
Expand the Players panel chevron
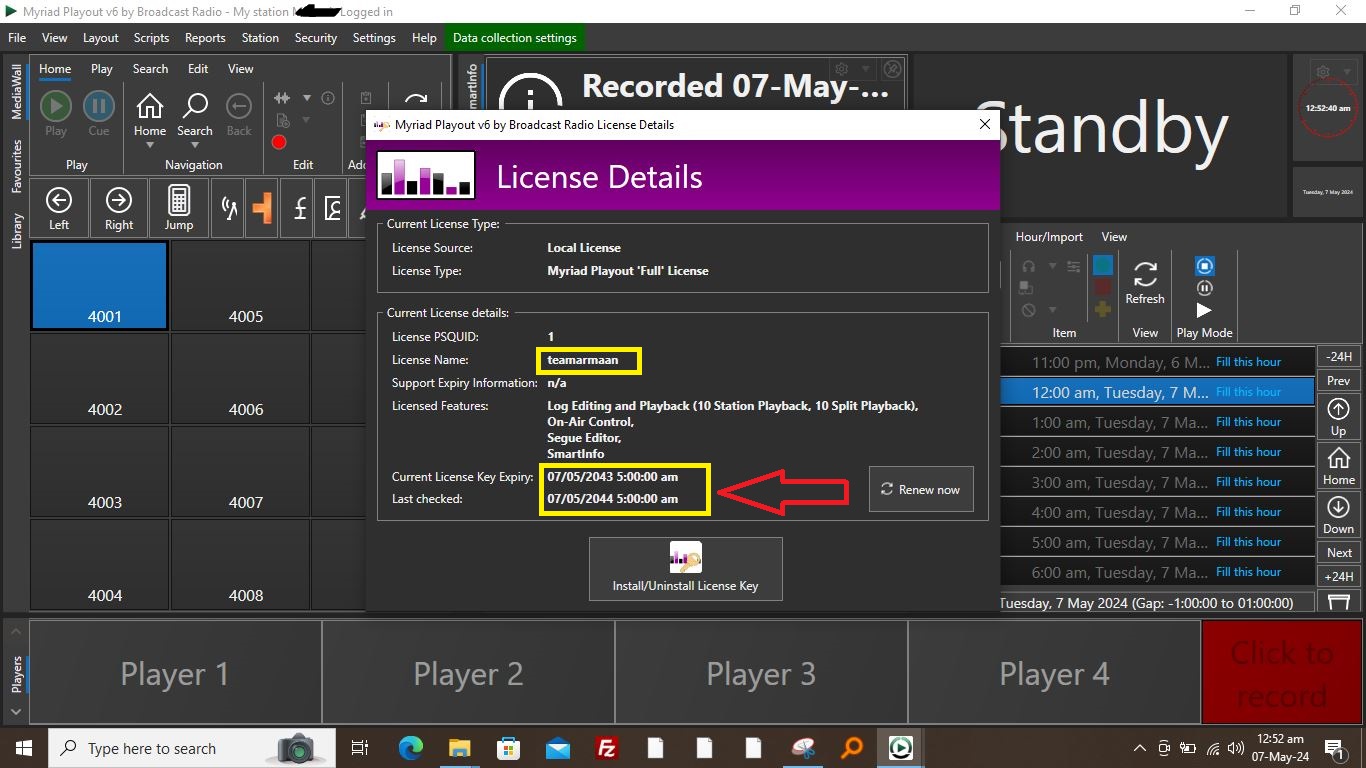click(16, 711)
